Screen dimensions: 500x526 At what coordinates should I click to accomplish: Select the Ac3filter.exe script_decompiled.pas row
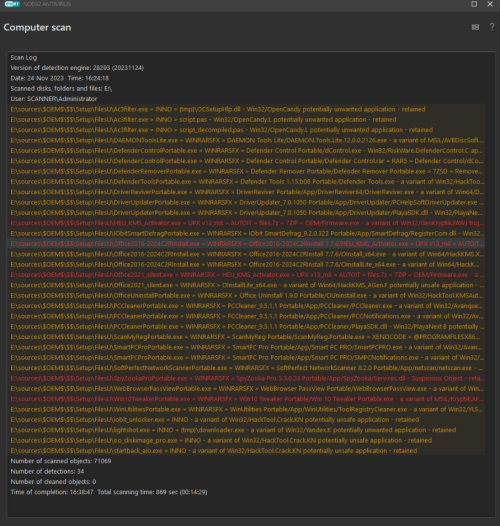pyautogui.click(x=246, y=130)
